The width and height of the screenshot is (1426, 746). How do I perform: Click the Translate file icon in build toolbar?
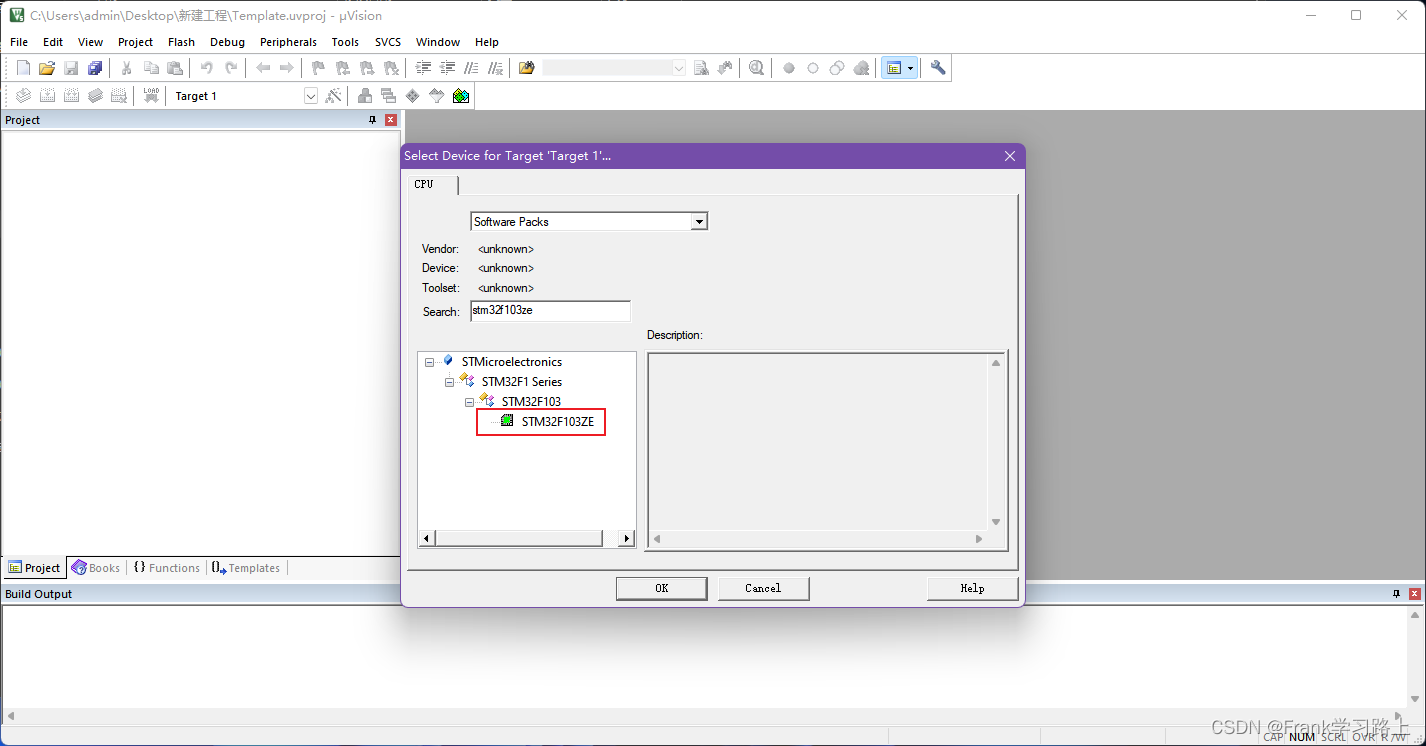23,96
